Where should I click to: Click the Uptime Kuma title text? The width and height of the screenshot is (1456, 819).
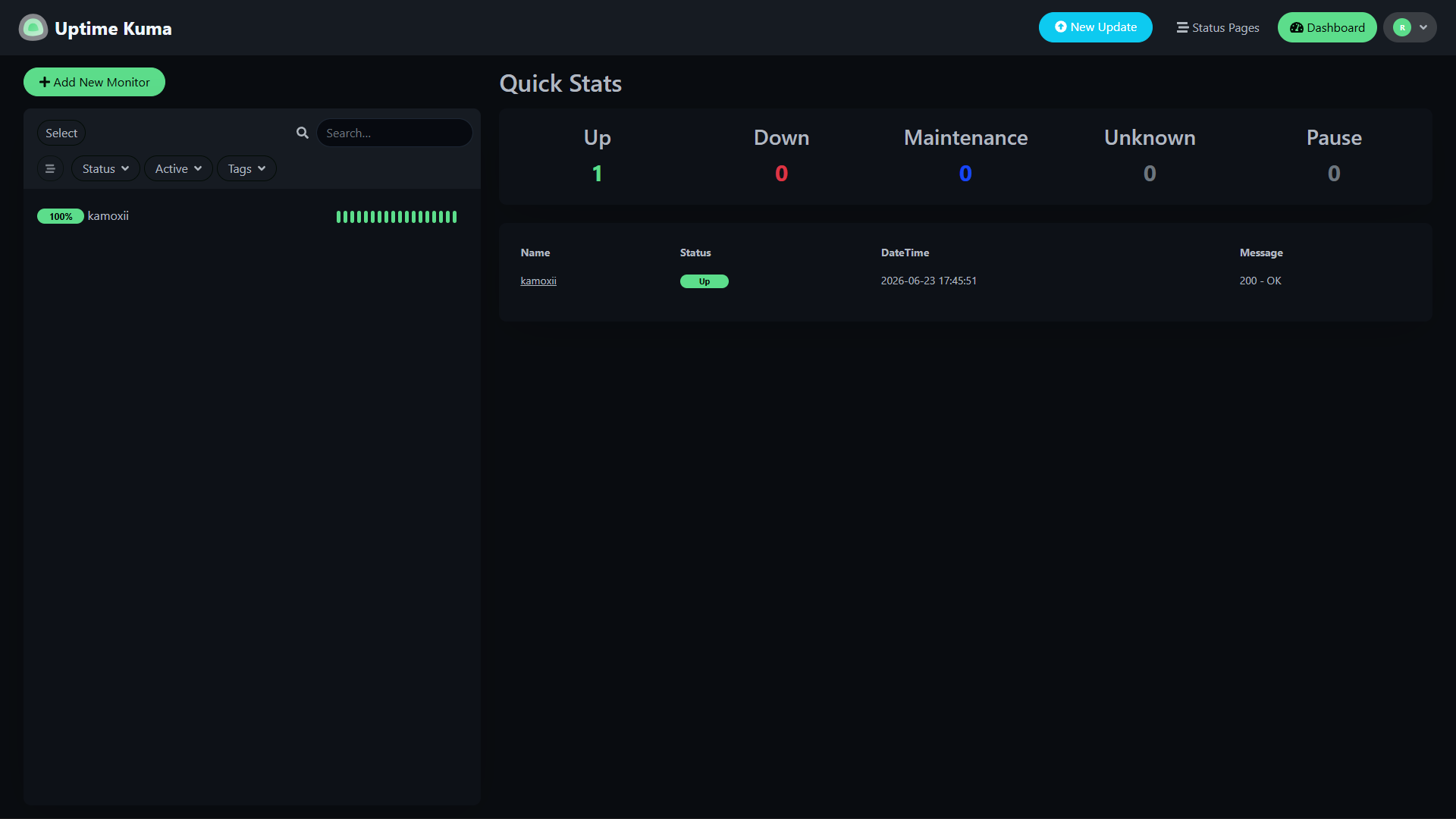point(113,28)
